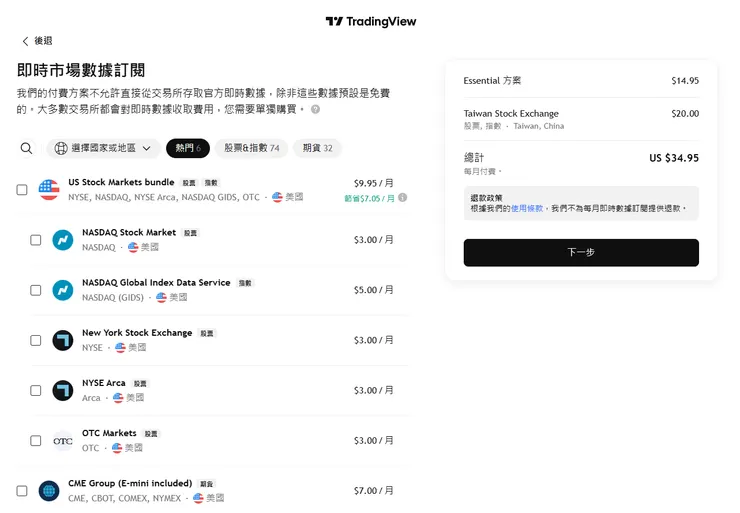The image size is (740, 513).
Task: Click the NASDAQ Stock Market logo icon
Action: pyautogui.click(x=63, y=240)
